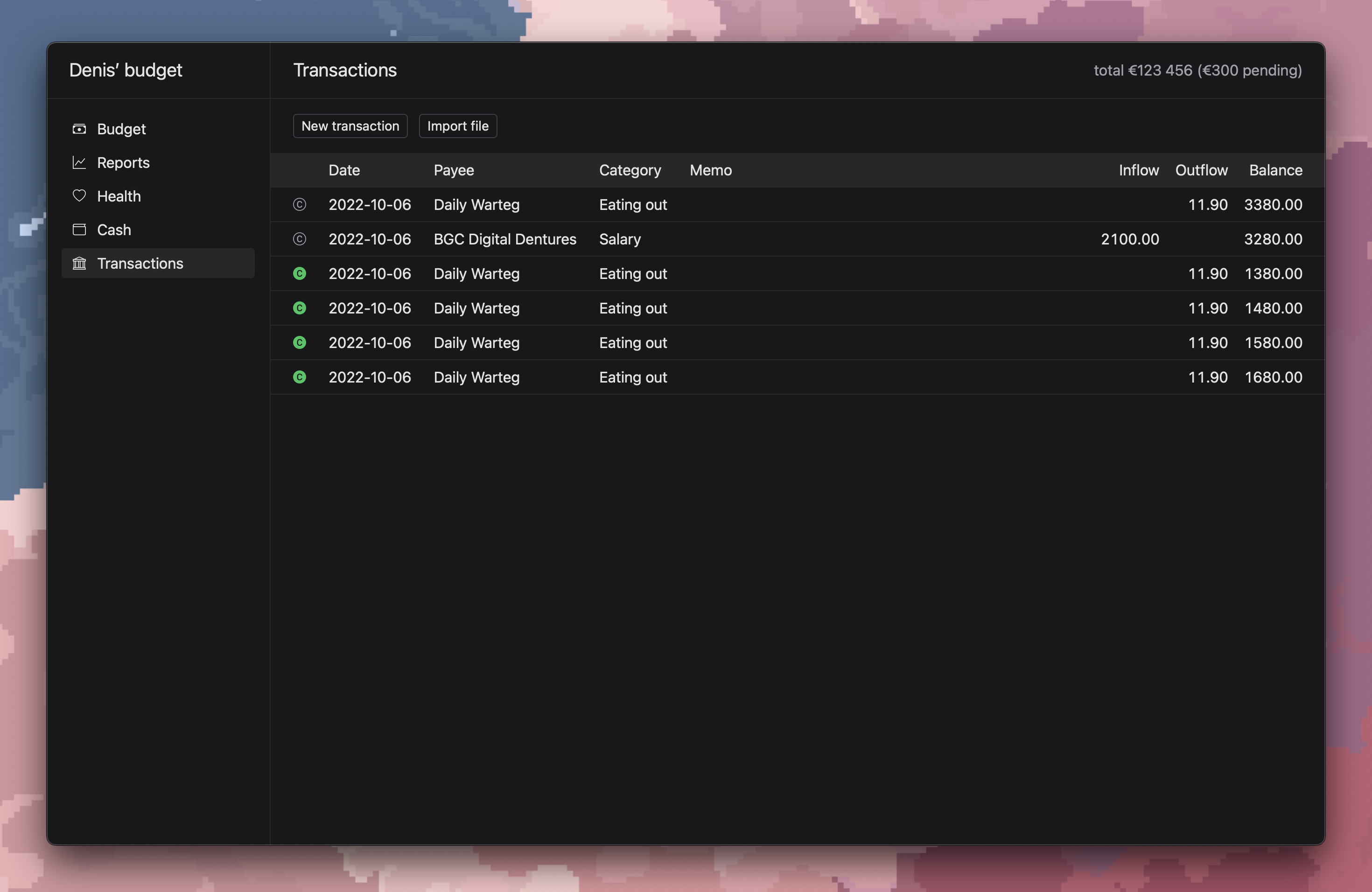Toggle green cleared icon on 1480.00 row
1372x892 pixels.
[x=299, y=308]
